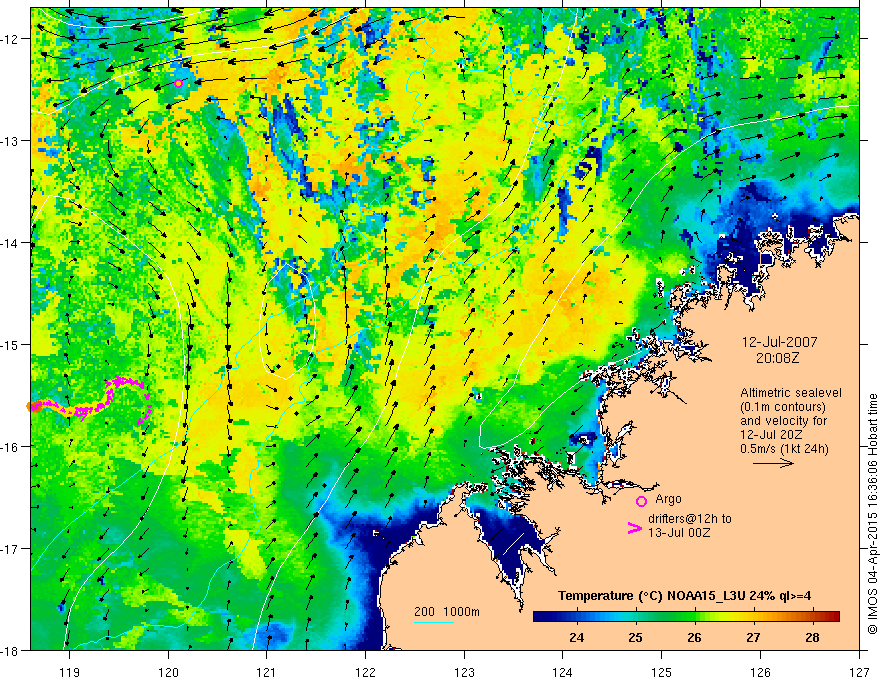Click the date label 12-Jul-2007
This screenshot has width=880, height=680.
780,342
